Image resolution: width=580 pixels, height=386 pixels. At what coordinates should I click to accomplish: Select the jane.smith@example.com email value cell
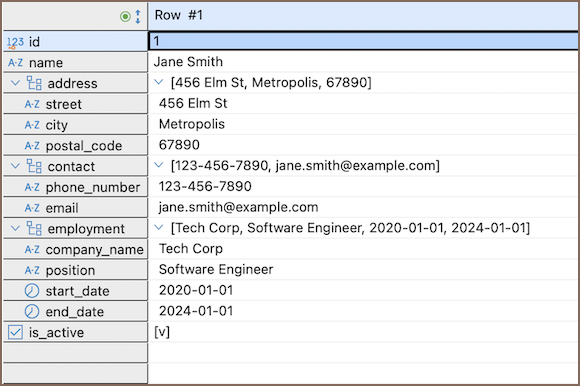point(364,207)
